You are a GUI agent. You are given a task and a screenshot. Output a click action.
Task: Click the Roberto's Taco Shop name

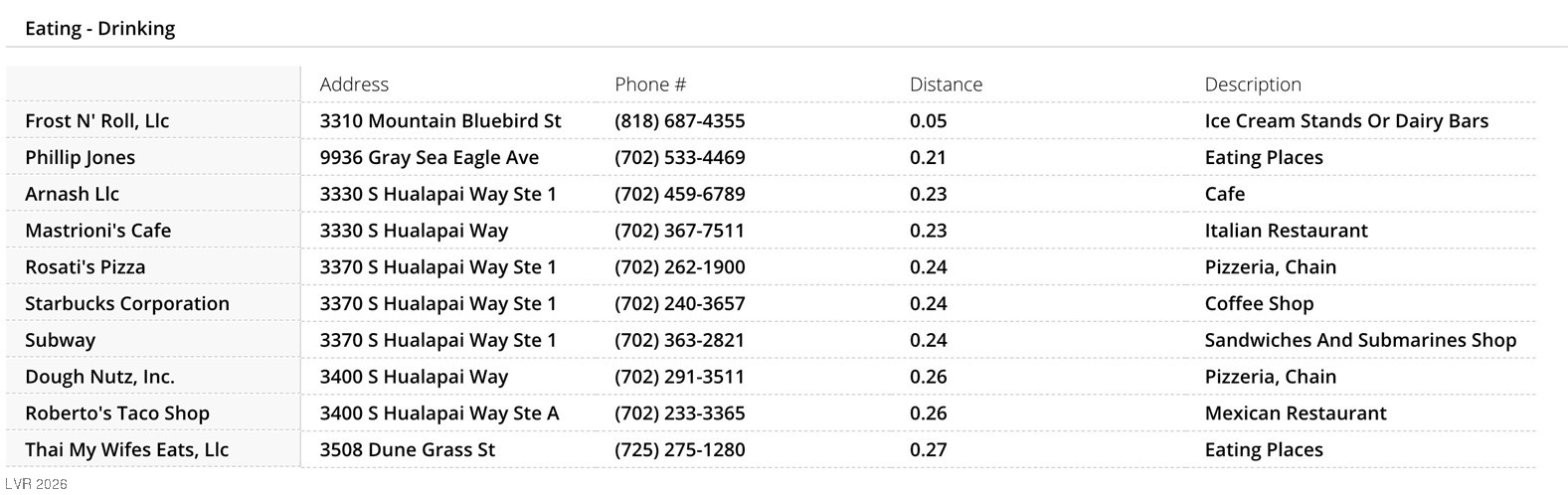tap(116, 413)
